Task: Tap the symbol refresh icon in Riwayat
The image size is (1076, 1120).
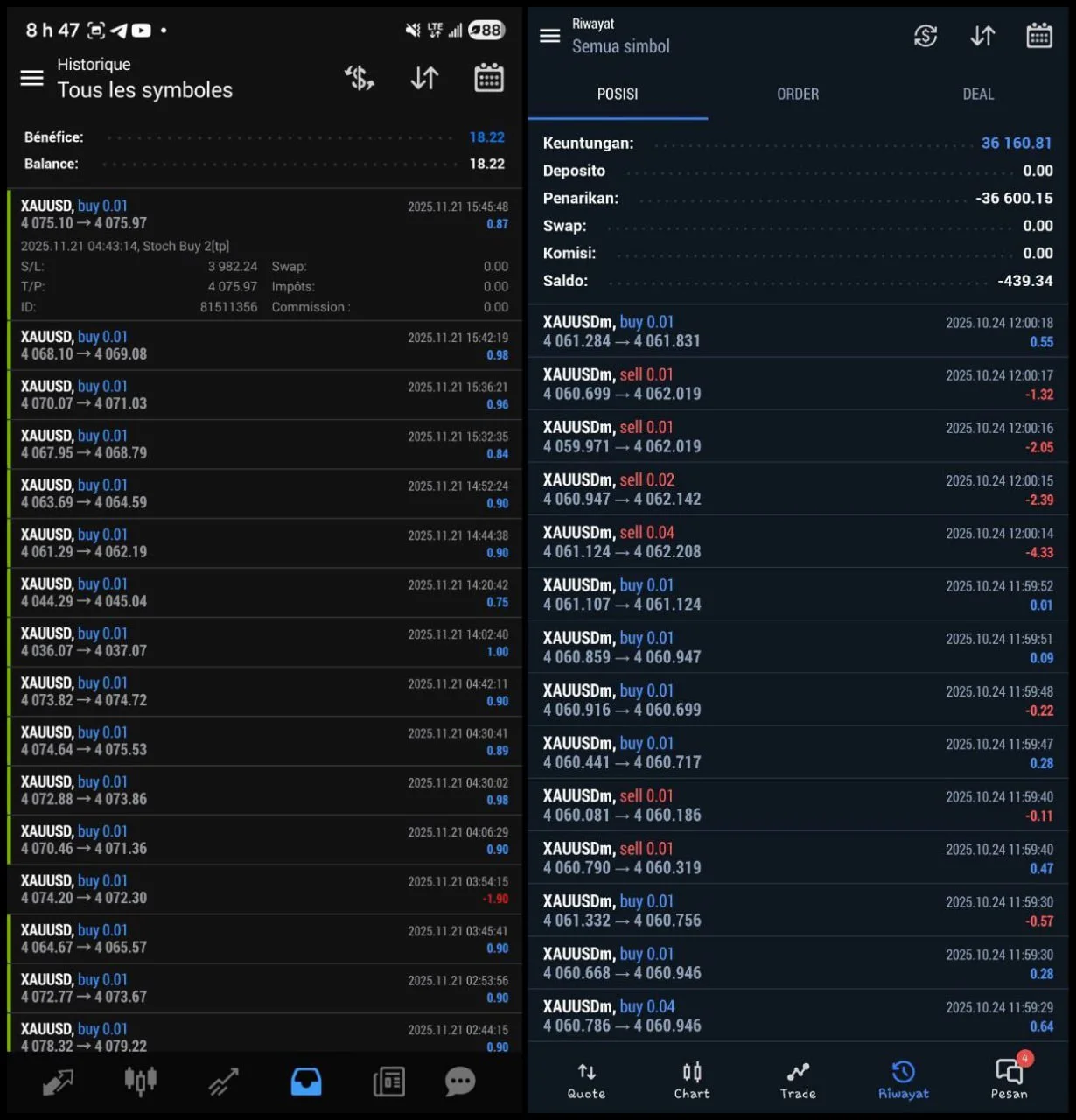Action: point(926,36)
